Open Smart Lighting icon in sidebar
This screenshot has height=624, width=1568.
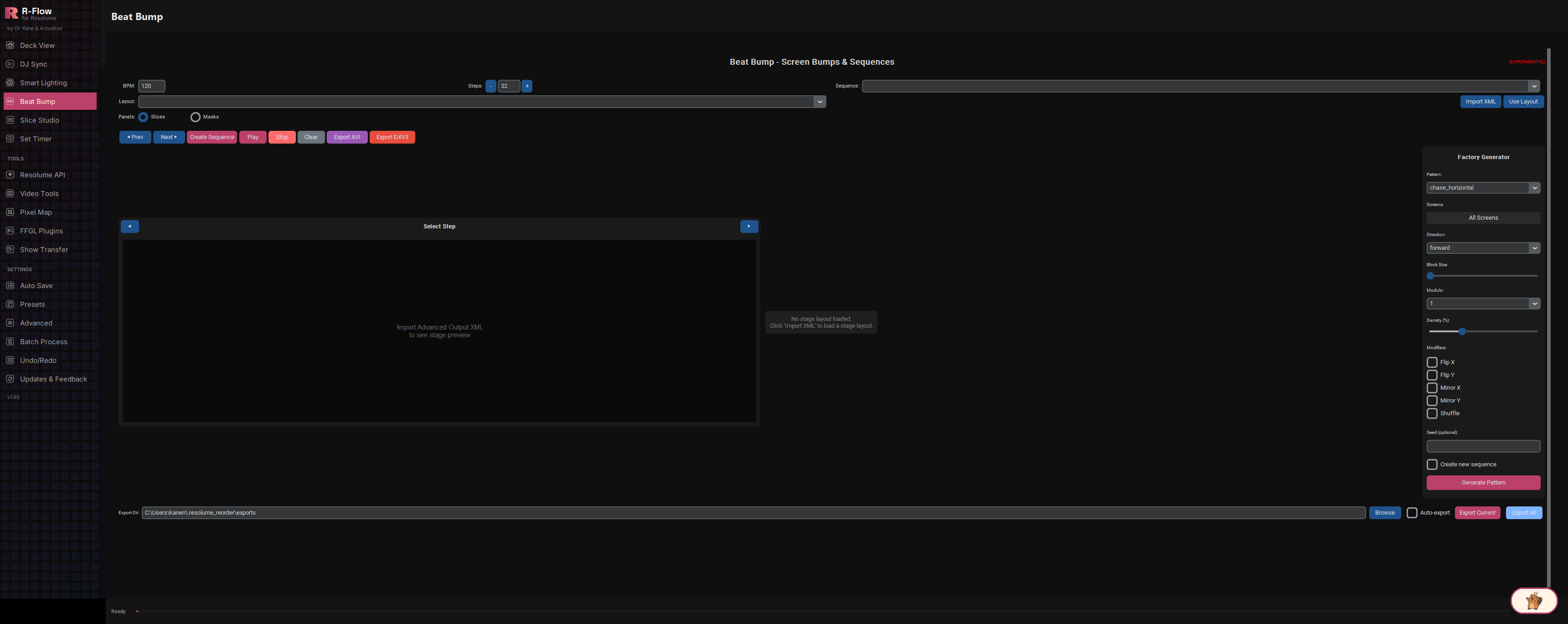tap(10, 83)
